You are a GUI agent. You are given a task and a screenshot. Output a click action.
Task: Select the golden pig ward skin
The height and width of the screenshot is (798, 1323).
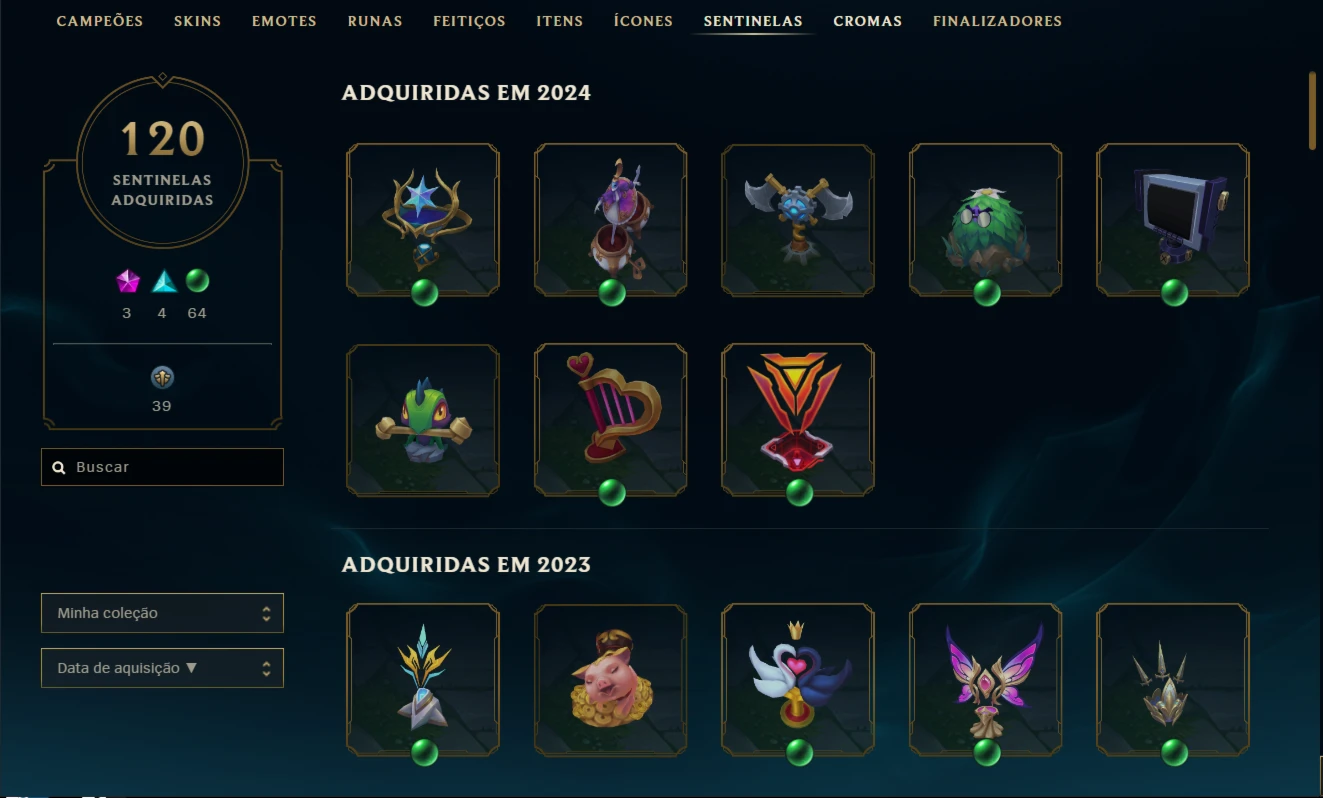[x=611, y=680]
